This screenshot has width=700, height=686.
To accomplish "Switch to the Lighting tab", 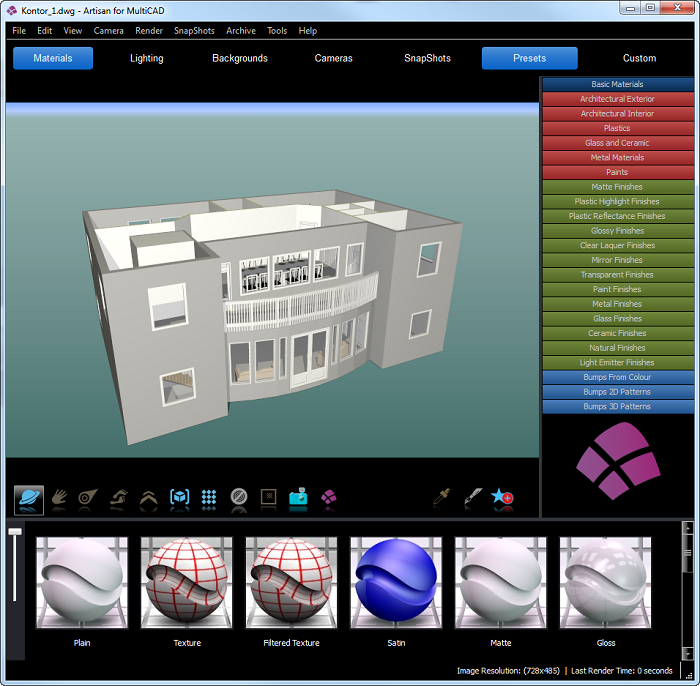I will (146, 58).
